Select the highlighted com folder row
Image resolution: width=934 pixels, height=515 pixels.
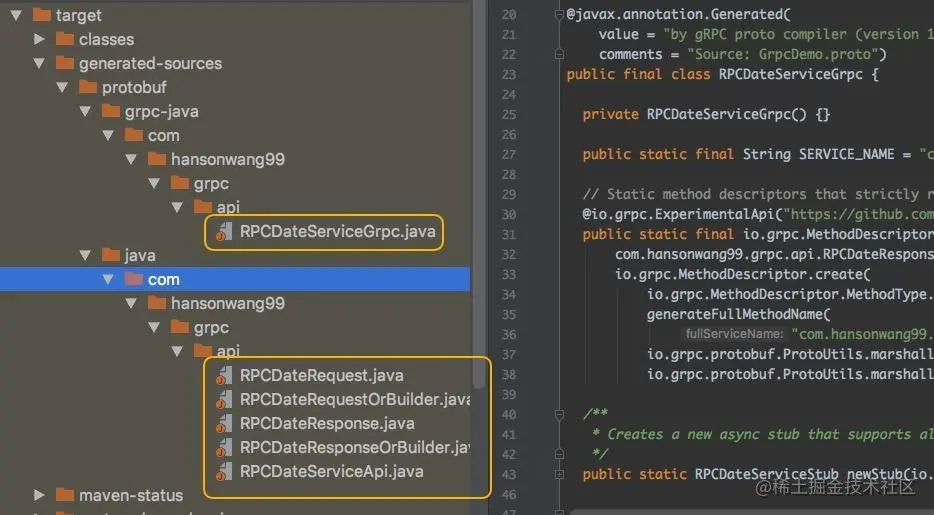click(x=235, y=279)
